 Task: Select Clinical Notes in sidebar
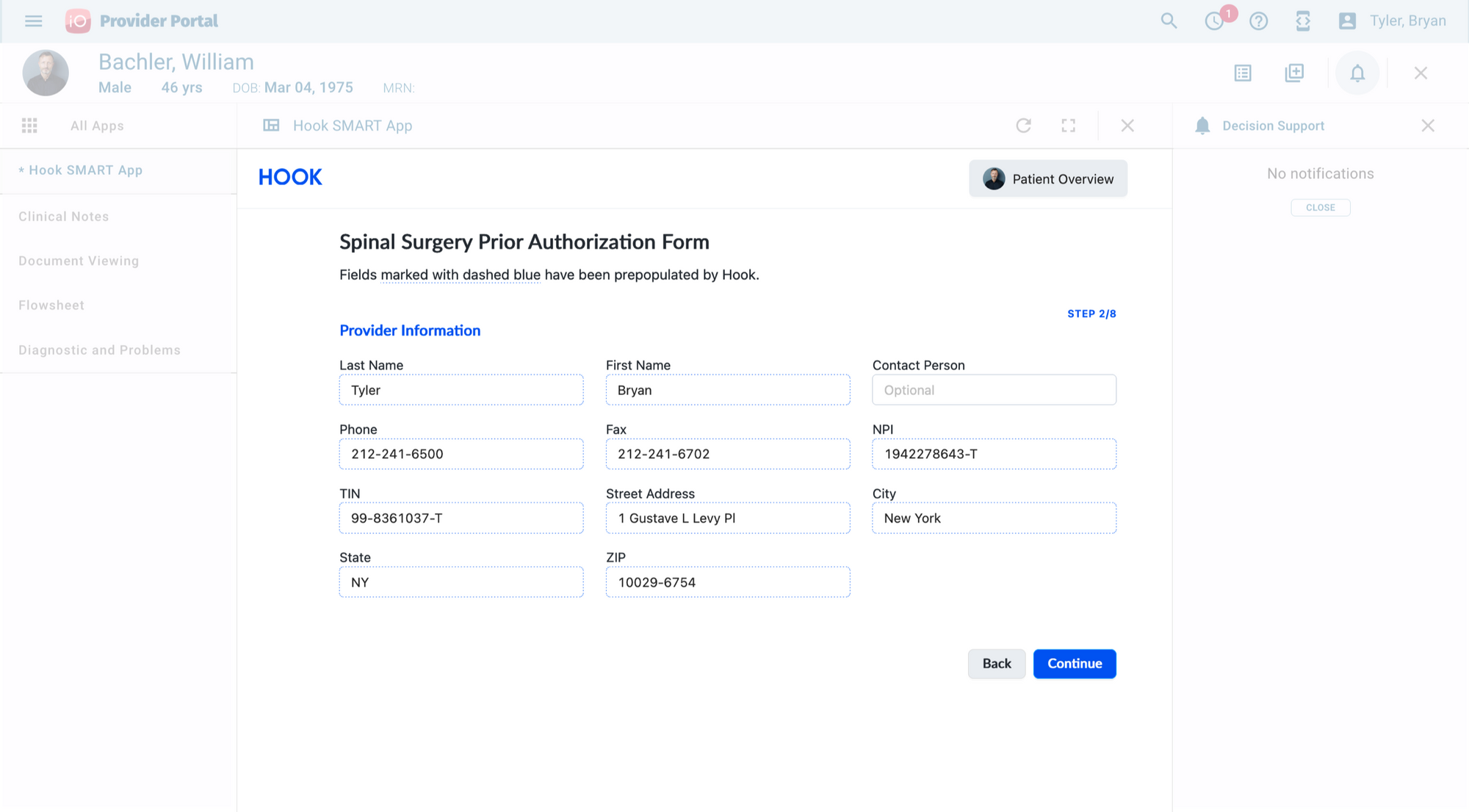(x=64, y=217)
